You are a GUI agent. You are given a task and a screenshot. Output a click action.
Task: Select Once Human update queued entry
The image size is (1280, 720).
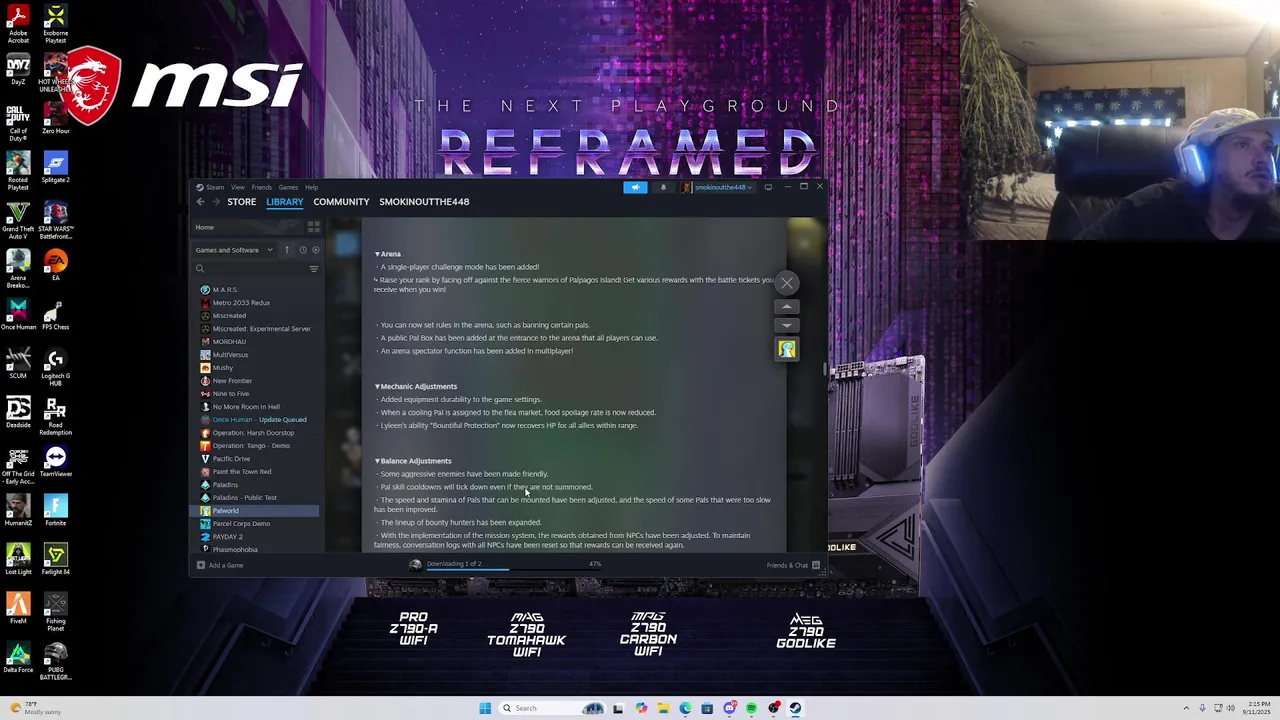(259, 420)
